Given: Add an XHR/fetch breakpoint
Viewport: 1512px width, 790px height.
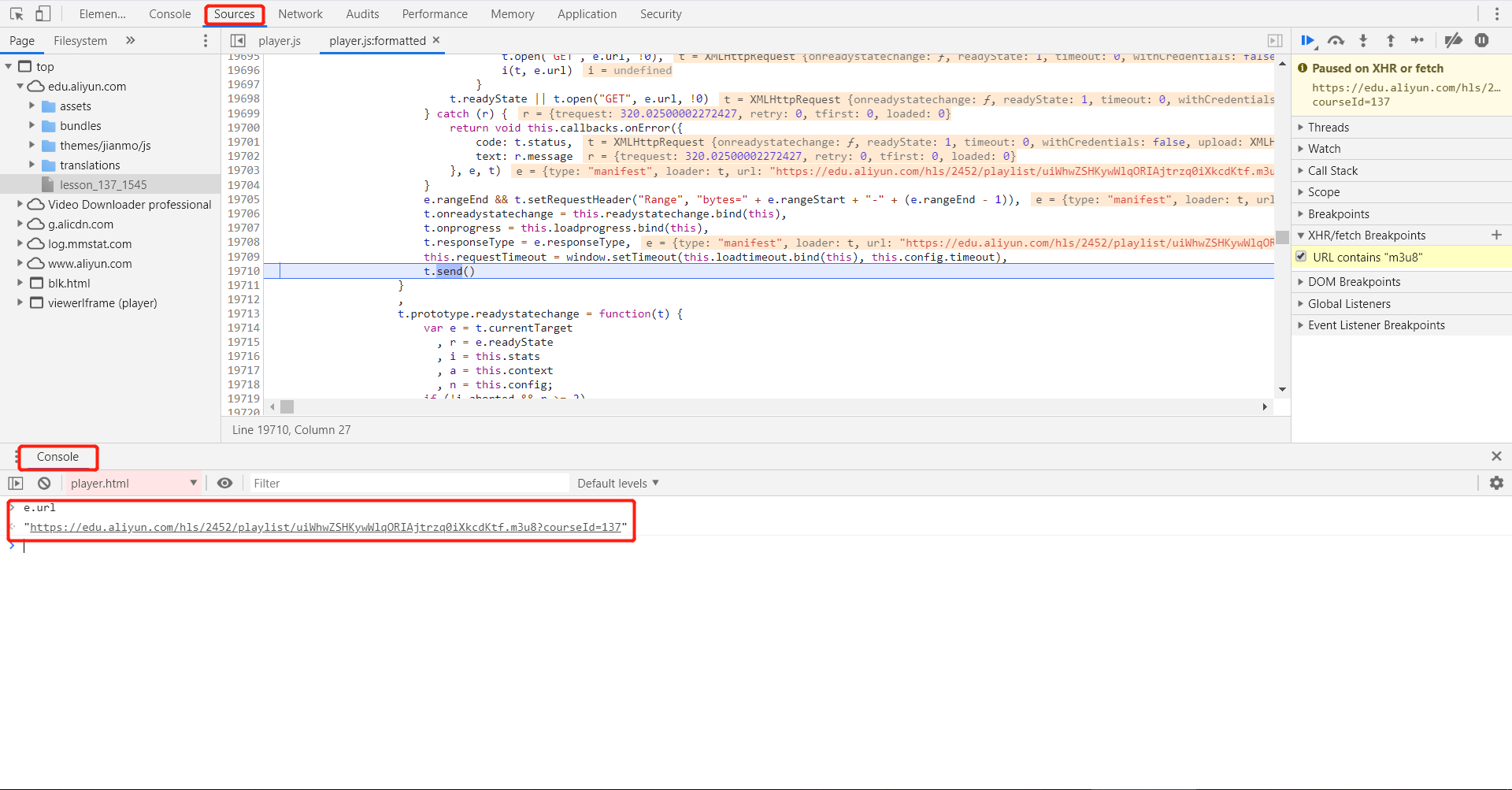Looking at the screenshot, I should point(1496,235).
